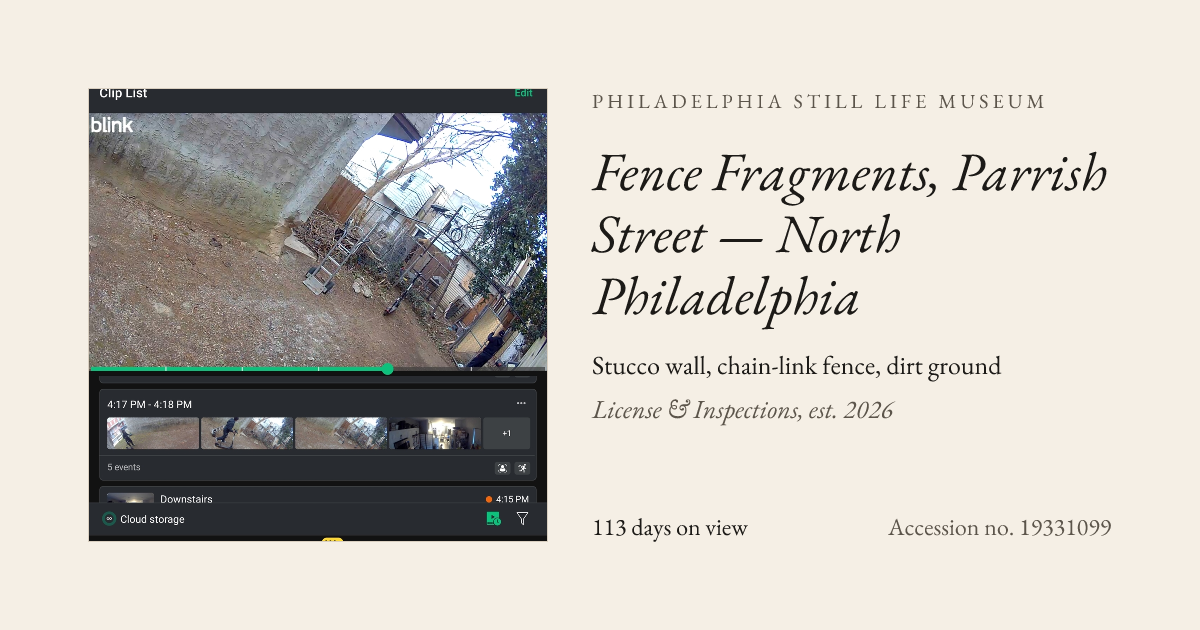This screenshot has height=630, width=1200.
Task: Click the main backyard video frame
Action: [x=318, y=240]
